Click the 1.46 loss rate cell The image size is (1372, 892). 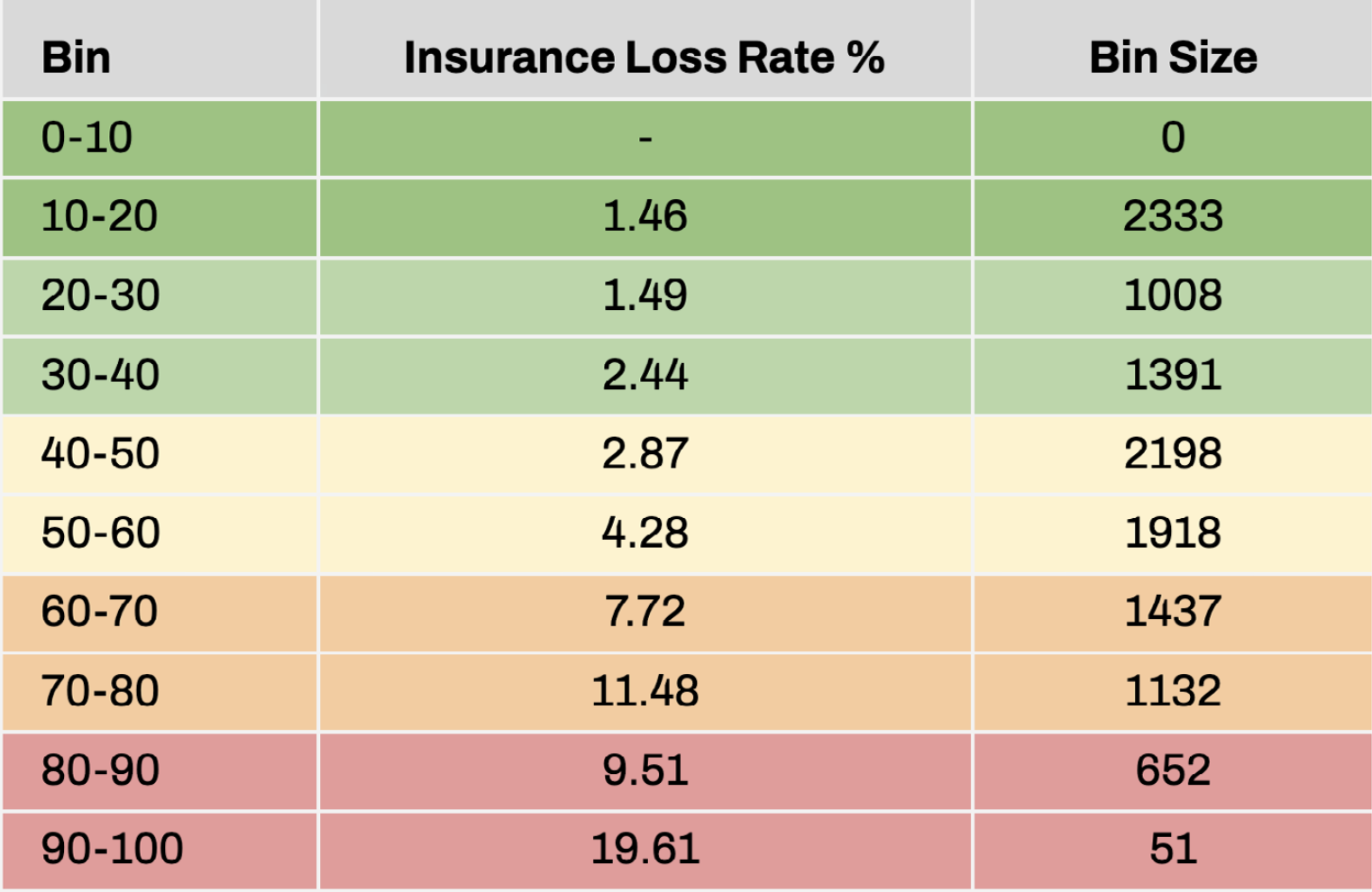[645, 216]
